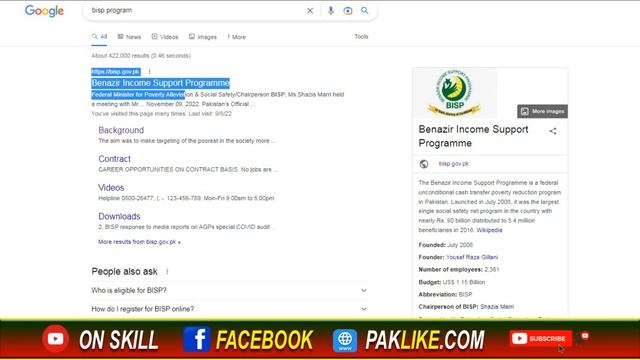Click the magnifier search button
This screenshot has width=640, height=360.
(364, 11)
